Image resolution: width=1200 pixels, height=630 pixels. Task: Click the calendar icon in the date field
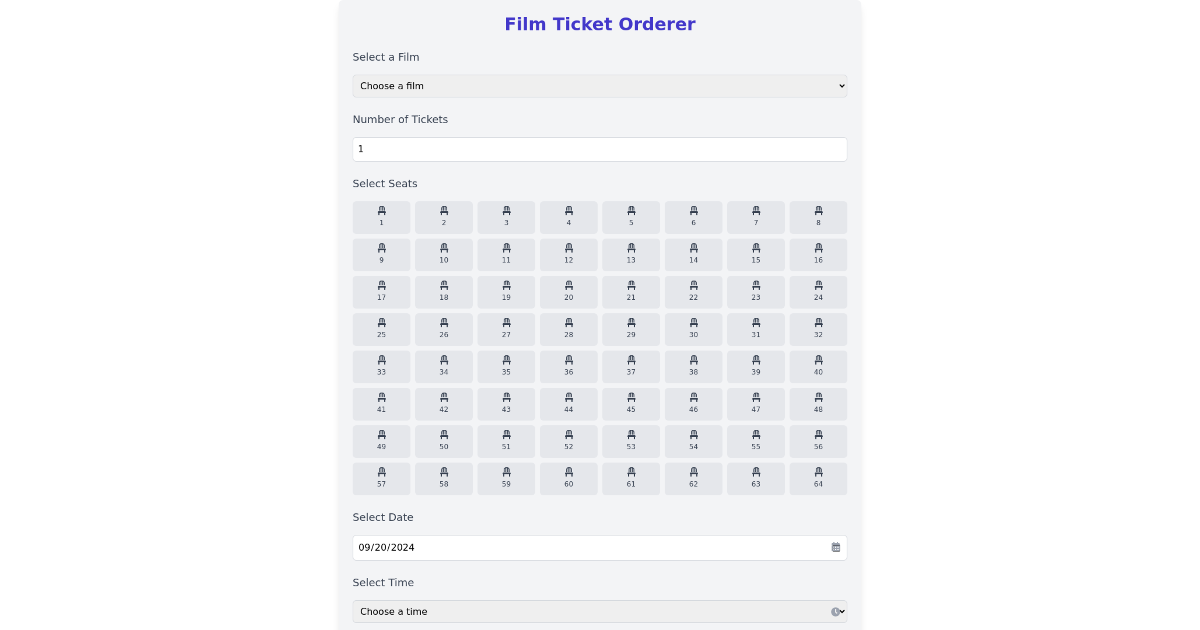pos(836,547)
